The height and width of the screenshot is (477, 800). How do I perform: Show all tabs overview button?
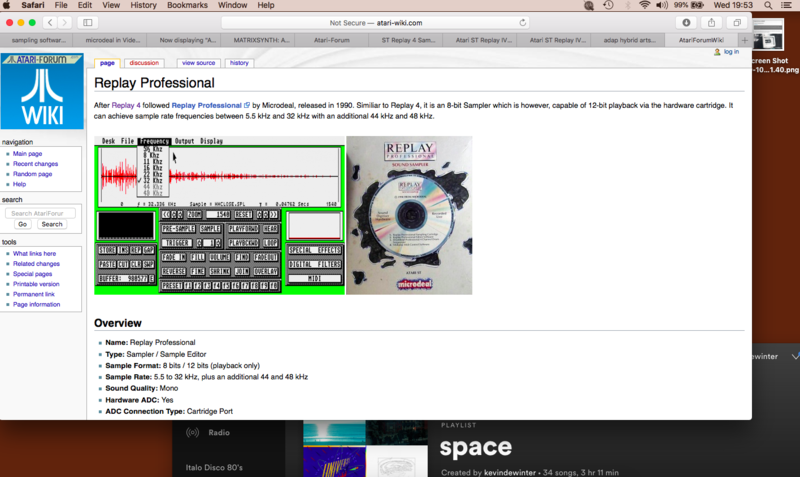click(x=737, y=22)
